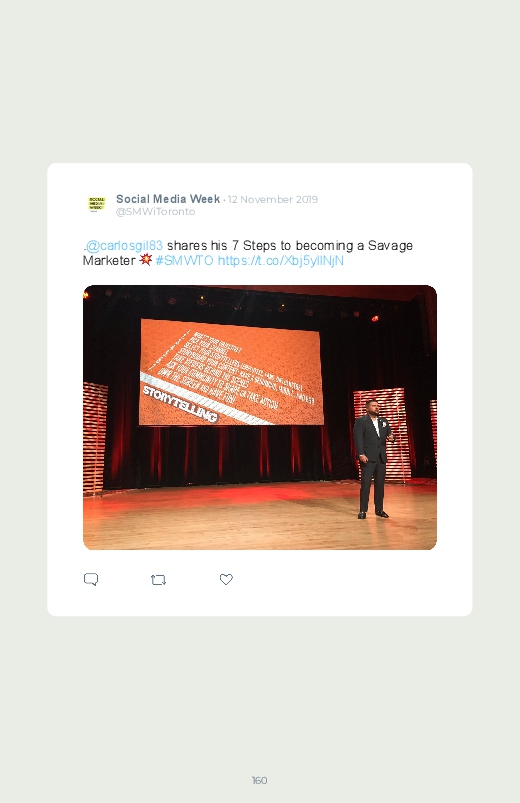Click the STORYTELLING heading on the slide
This screenshot has height=803, width=520.
point(180,404)
